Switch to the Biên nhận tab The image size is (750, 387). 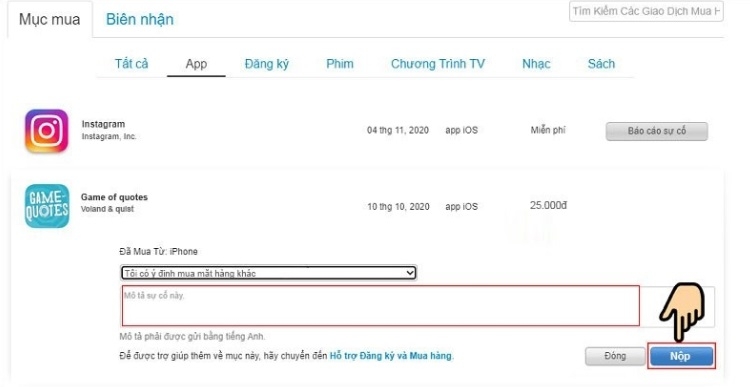[140, 20]
